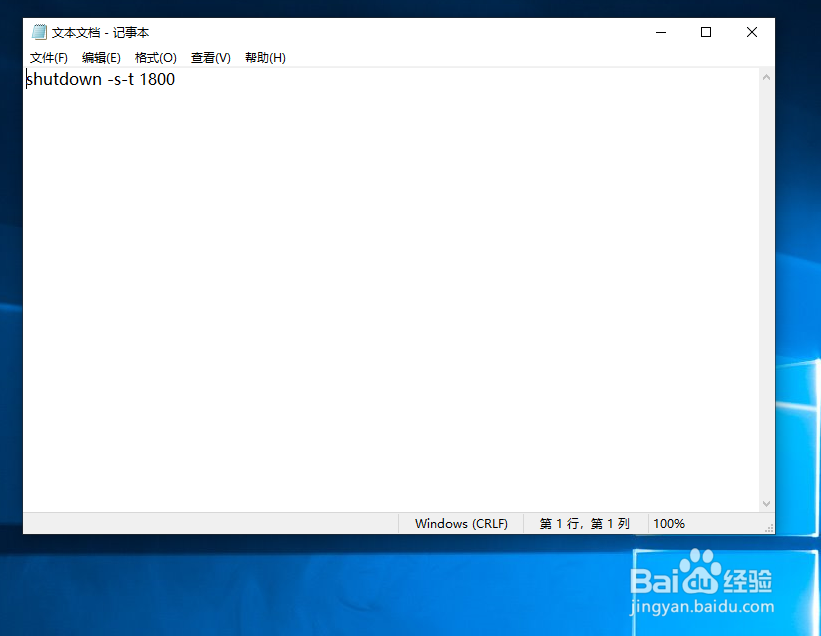
Task: Click the minimize button of Notepad
Action: coord(660,31)
